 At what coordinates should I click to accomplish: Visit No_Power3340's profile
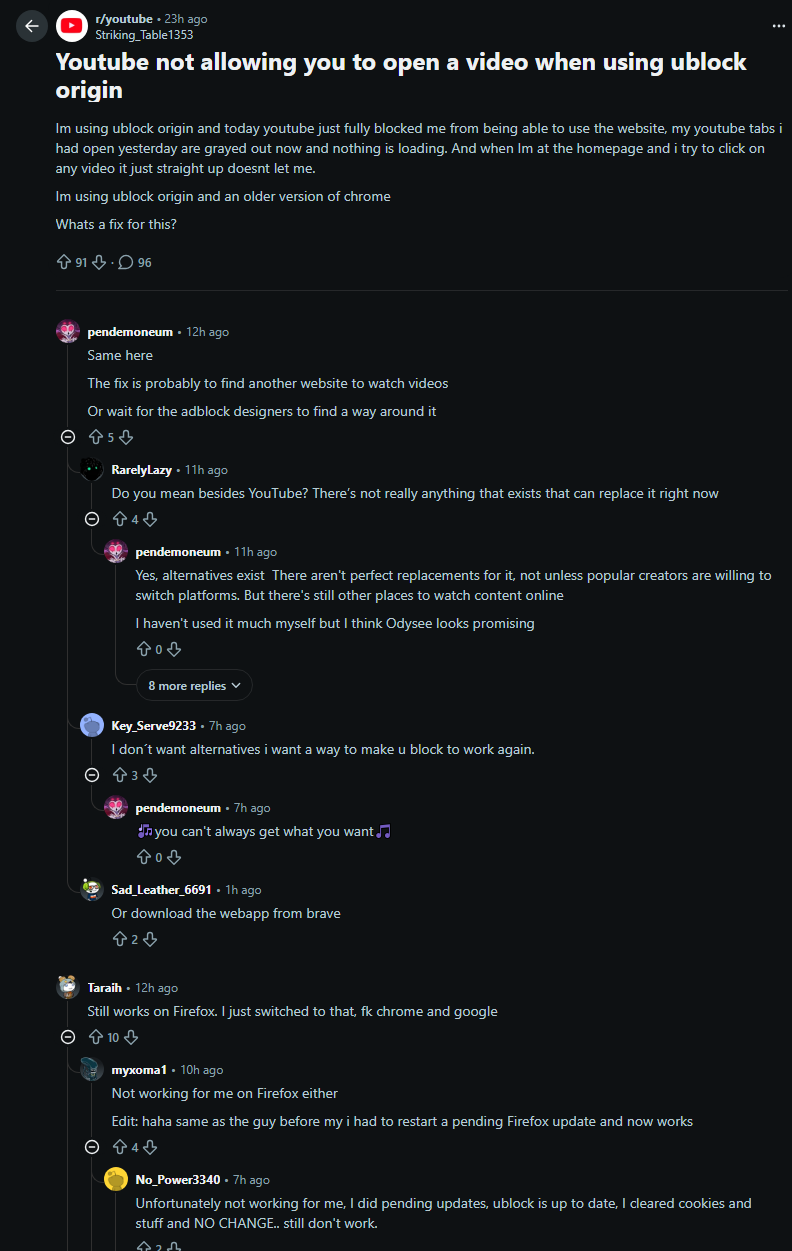point(177,1180)
